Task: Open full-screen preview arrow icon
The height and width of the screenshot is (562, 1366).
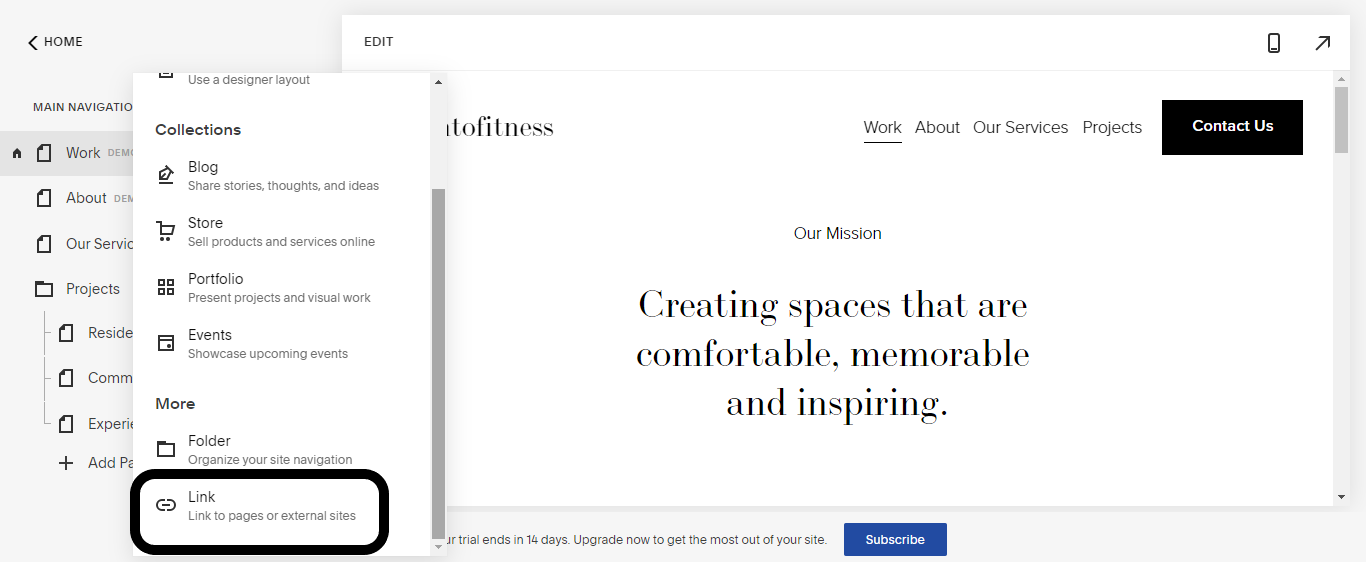Action: [x=1322, y=43]
